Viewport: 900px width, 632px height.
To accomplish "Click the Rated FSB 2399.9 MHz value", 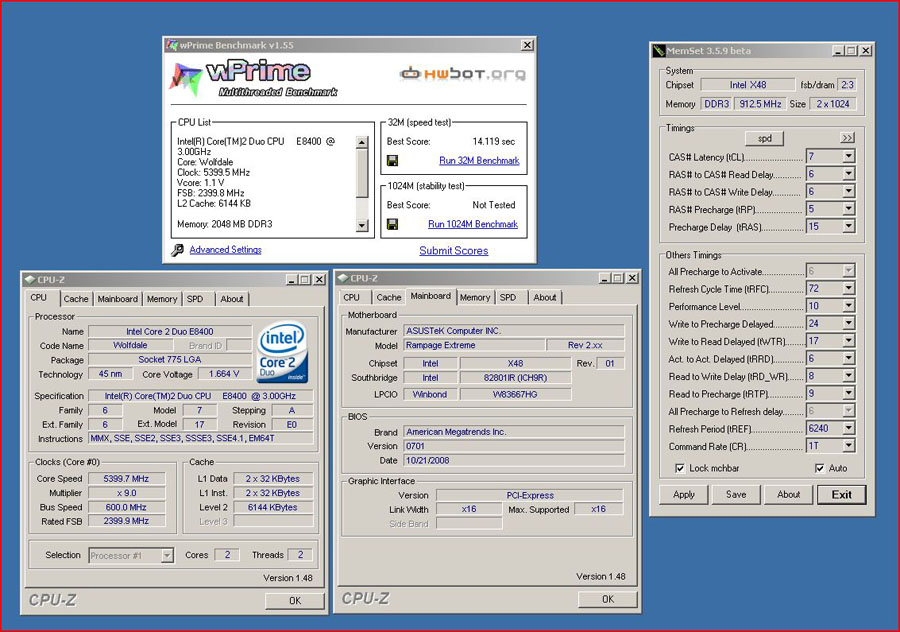I will click(x=126, y=522).
